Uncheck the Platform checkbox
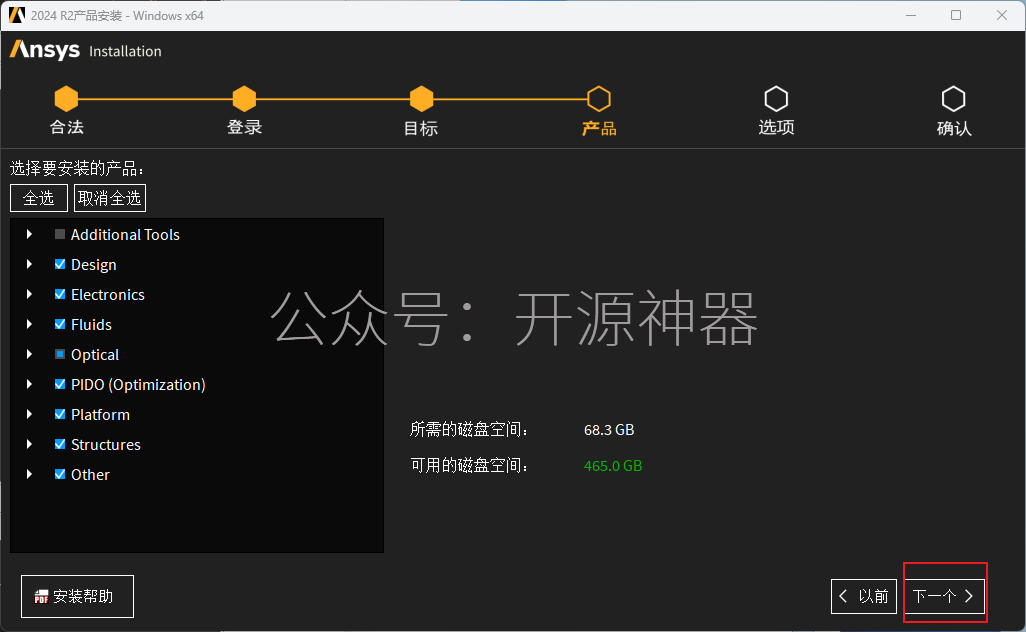Image resolution: width=1026 pixels, height=632 pixels. 60,414
